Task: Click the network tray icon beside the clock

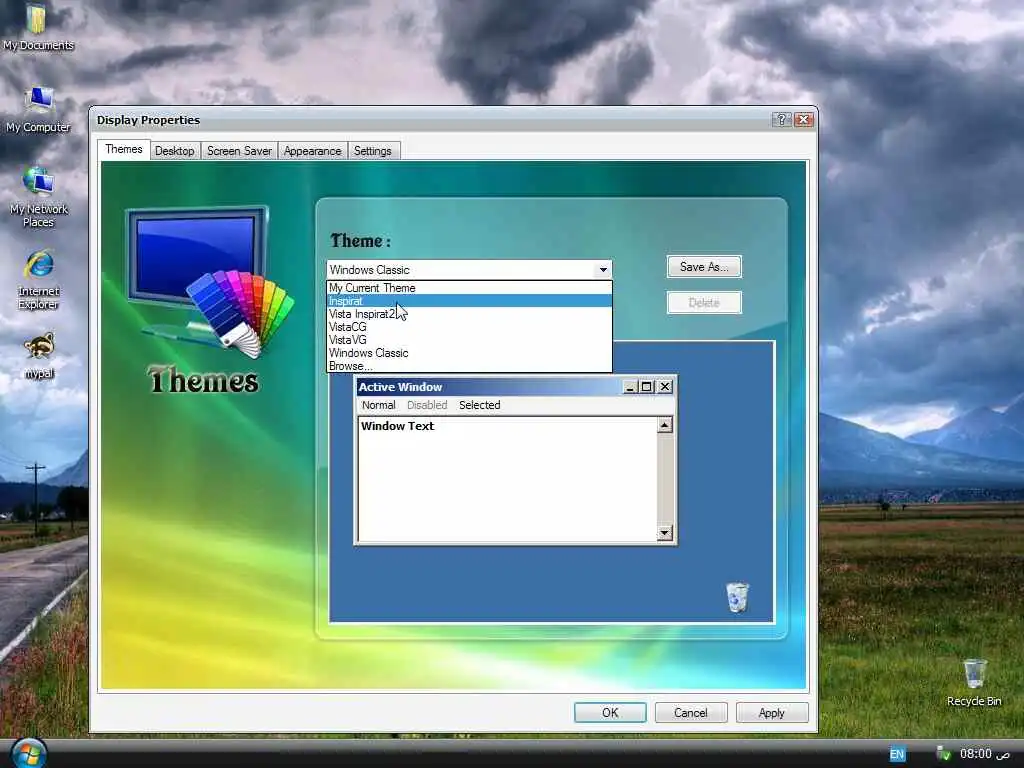Action: [x=944, y=754]
